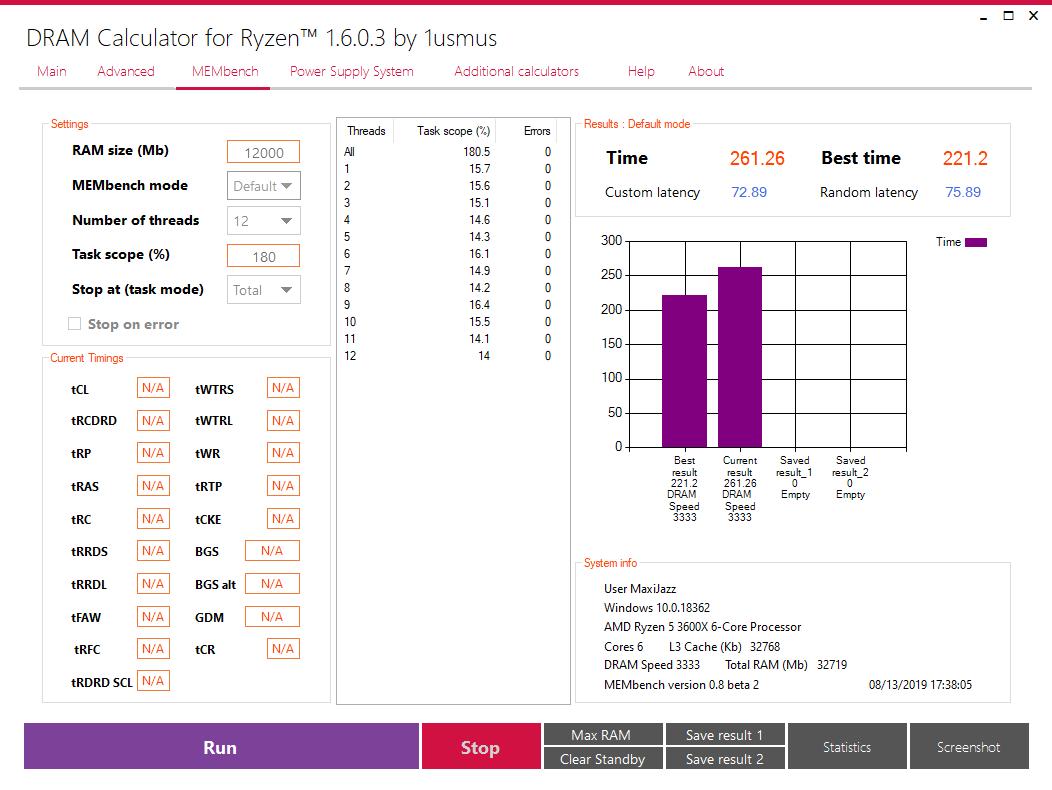Click Save result 1 button
Screen dimensions: 1052x790
[725, 735]
